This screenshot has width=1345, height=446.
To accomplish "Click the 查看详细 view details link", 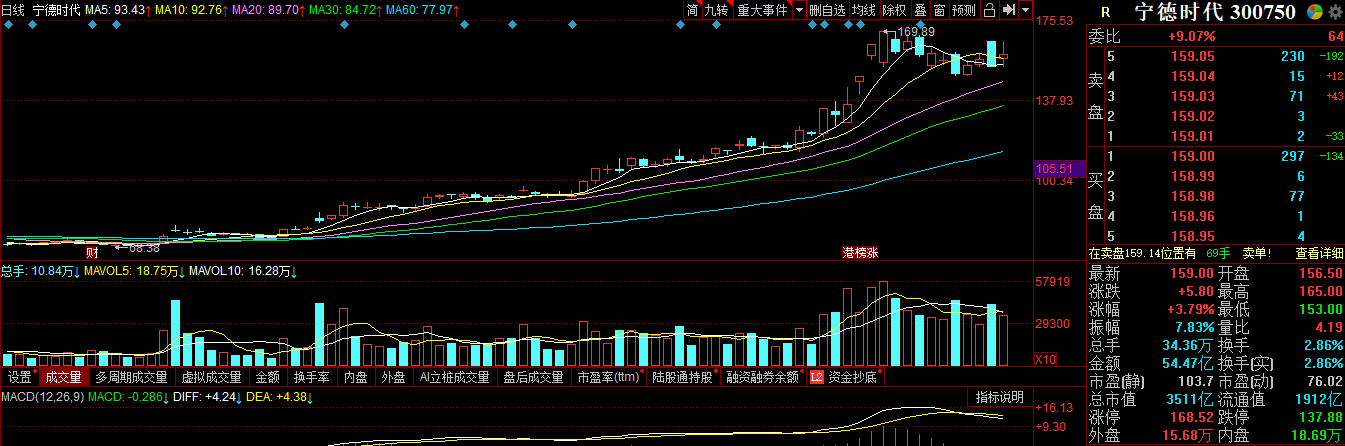I will [x=1318, y=254].
